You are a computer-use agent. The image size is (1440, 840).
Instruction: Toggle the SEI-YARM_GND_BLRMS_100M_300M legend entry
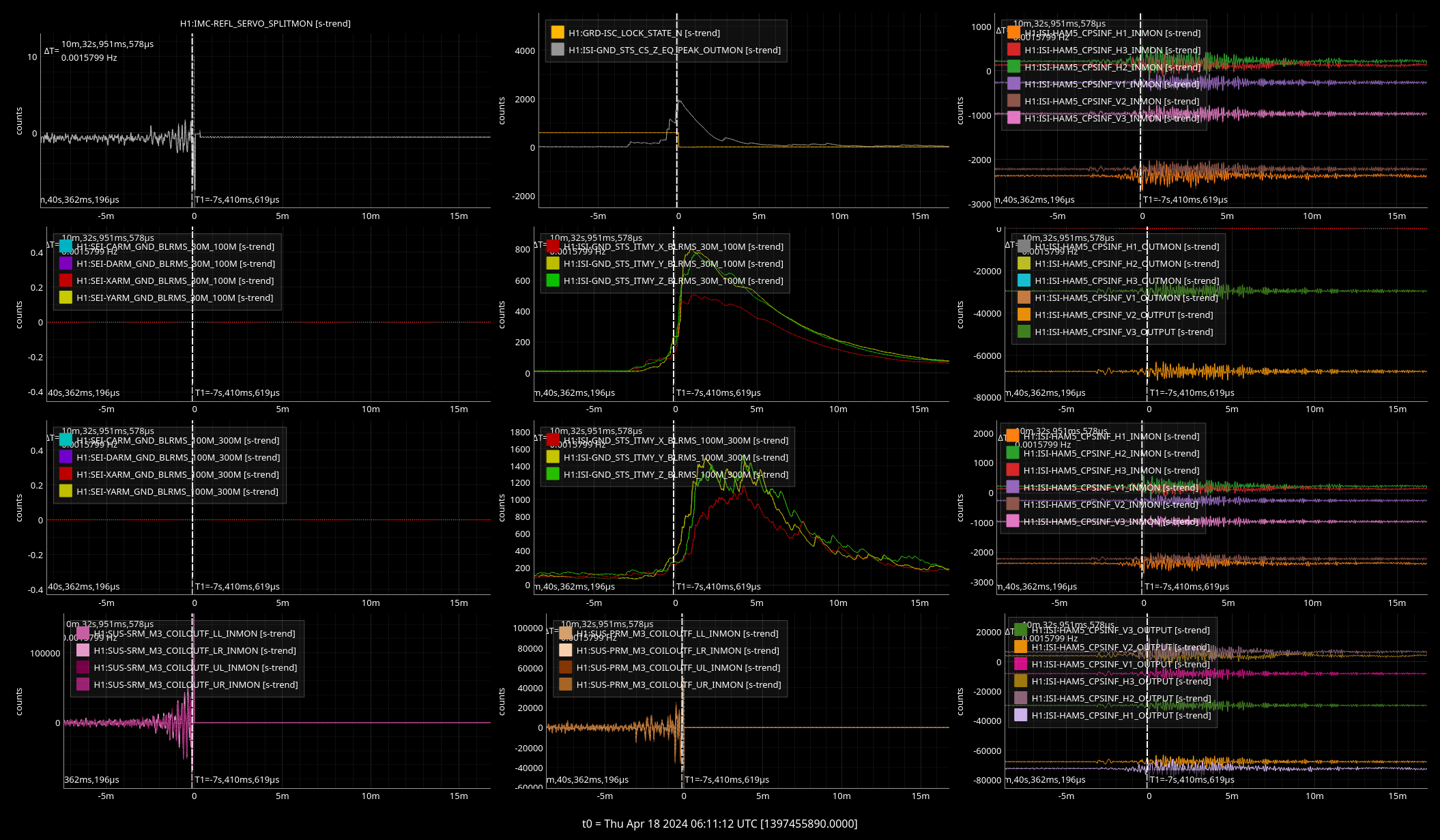pos(169,491)
